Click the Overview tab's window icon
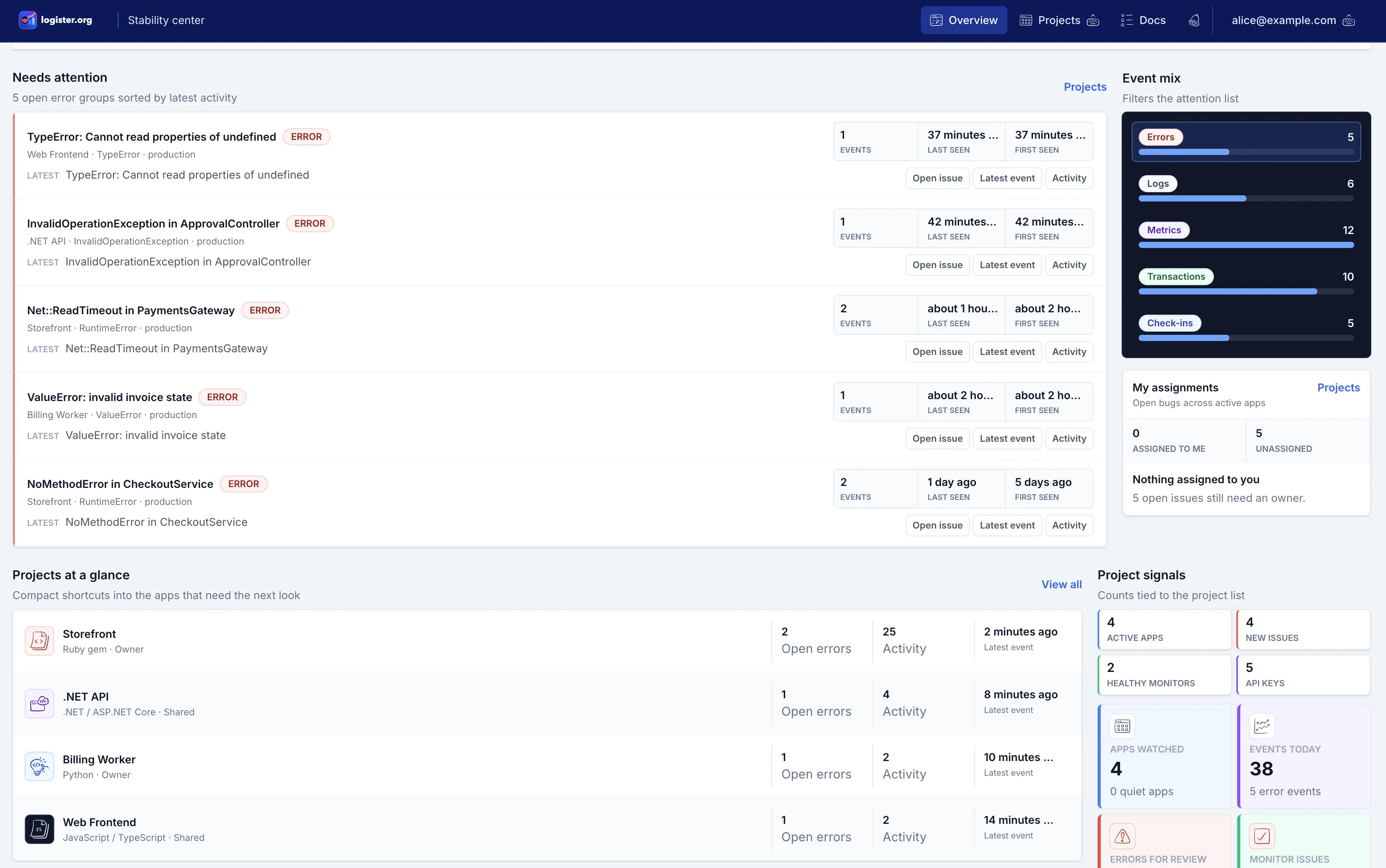1386x868 pixels. (936, 20)
